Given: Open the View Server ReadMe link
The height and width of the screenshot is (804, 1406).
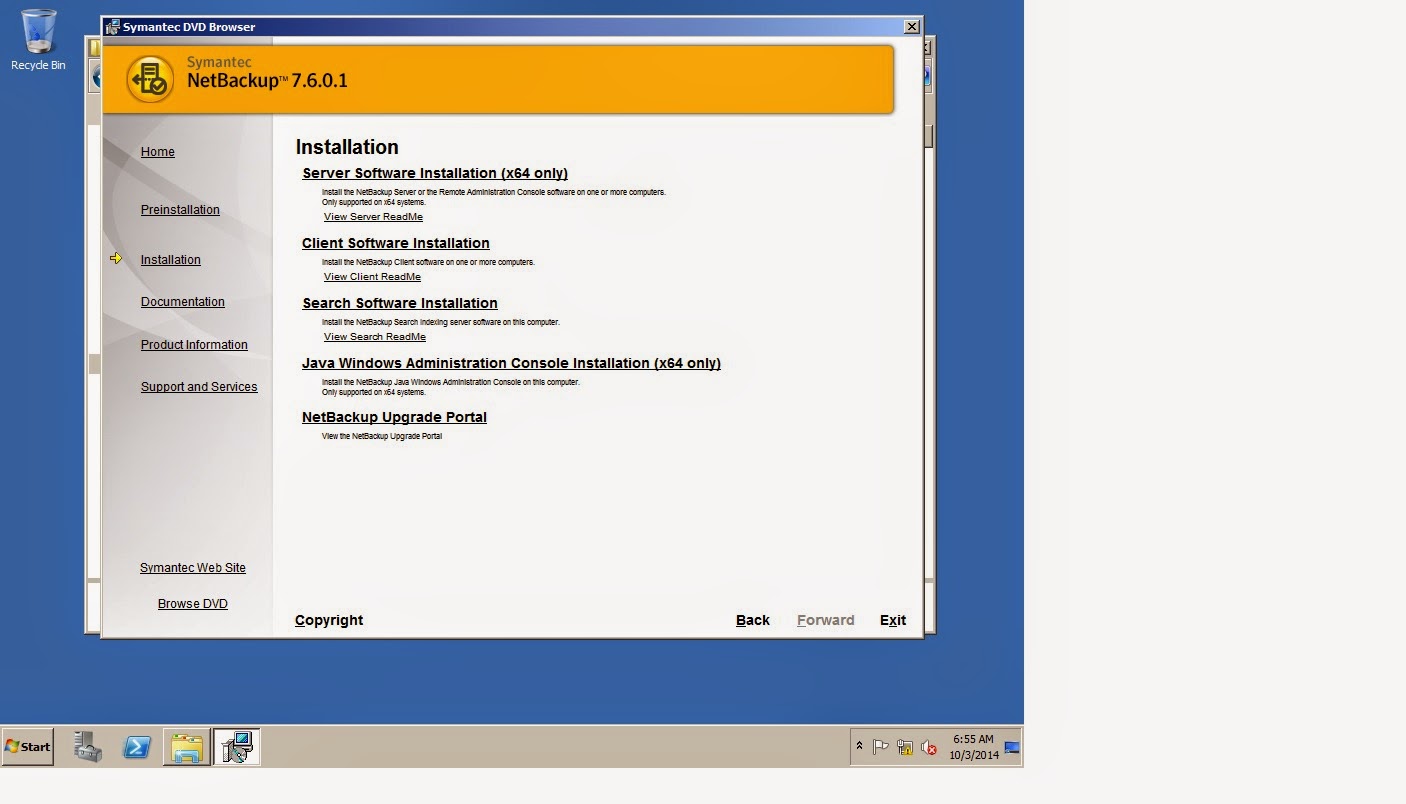Looking at the screenshot, I should (x=373, y=216).
